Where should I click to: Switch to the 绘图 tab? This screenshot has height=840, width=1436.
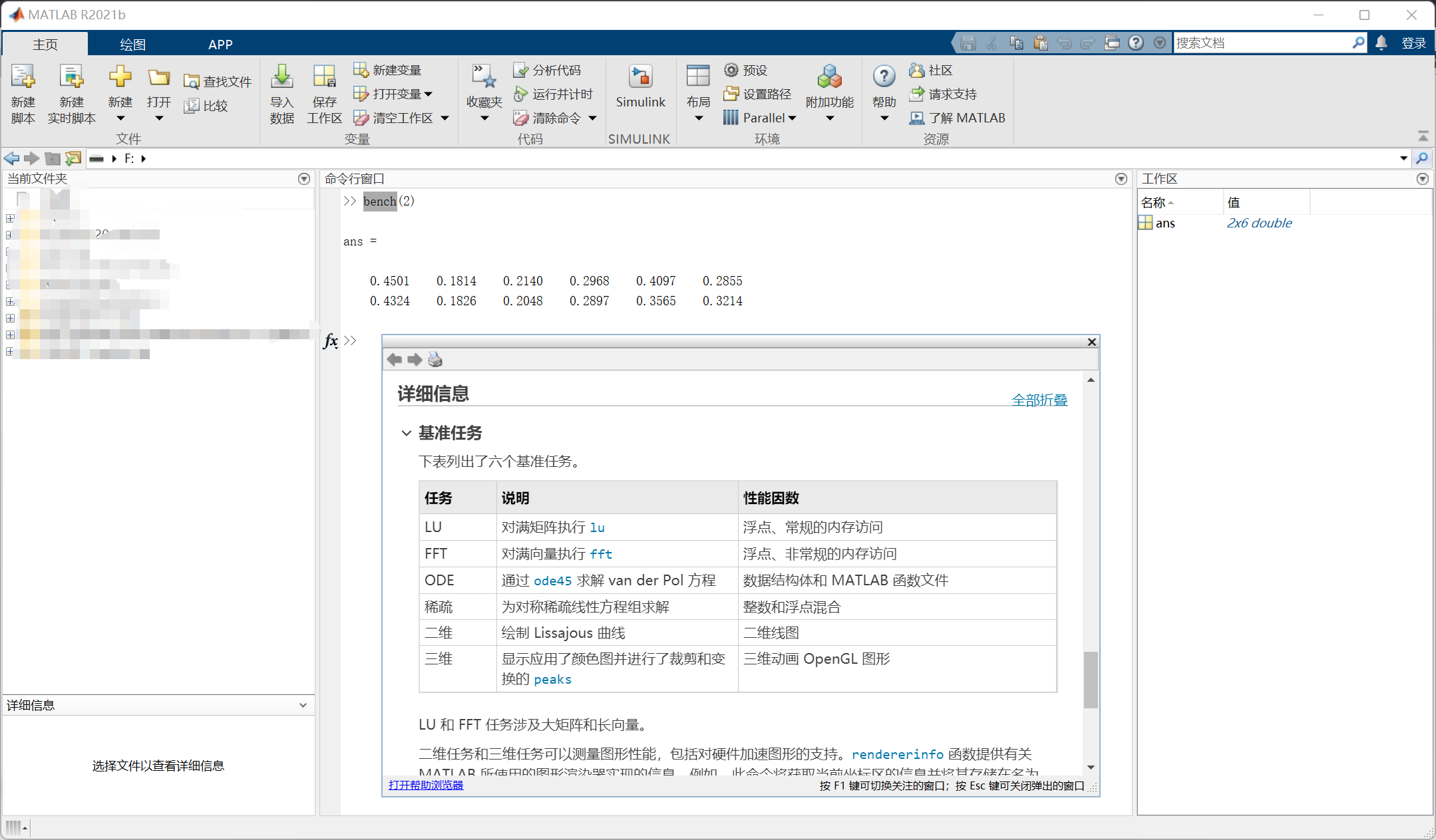[x=132, y=44]
